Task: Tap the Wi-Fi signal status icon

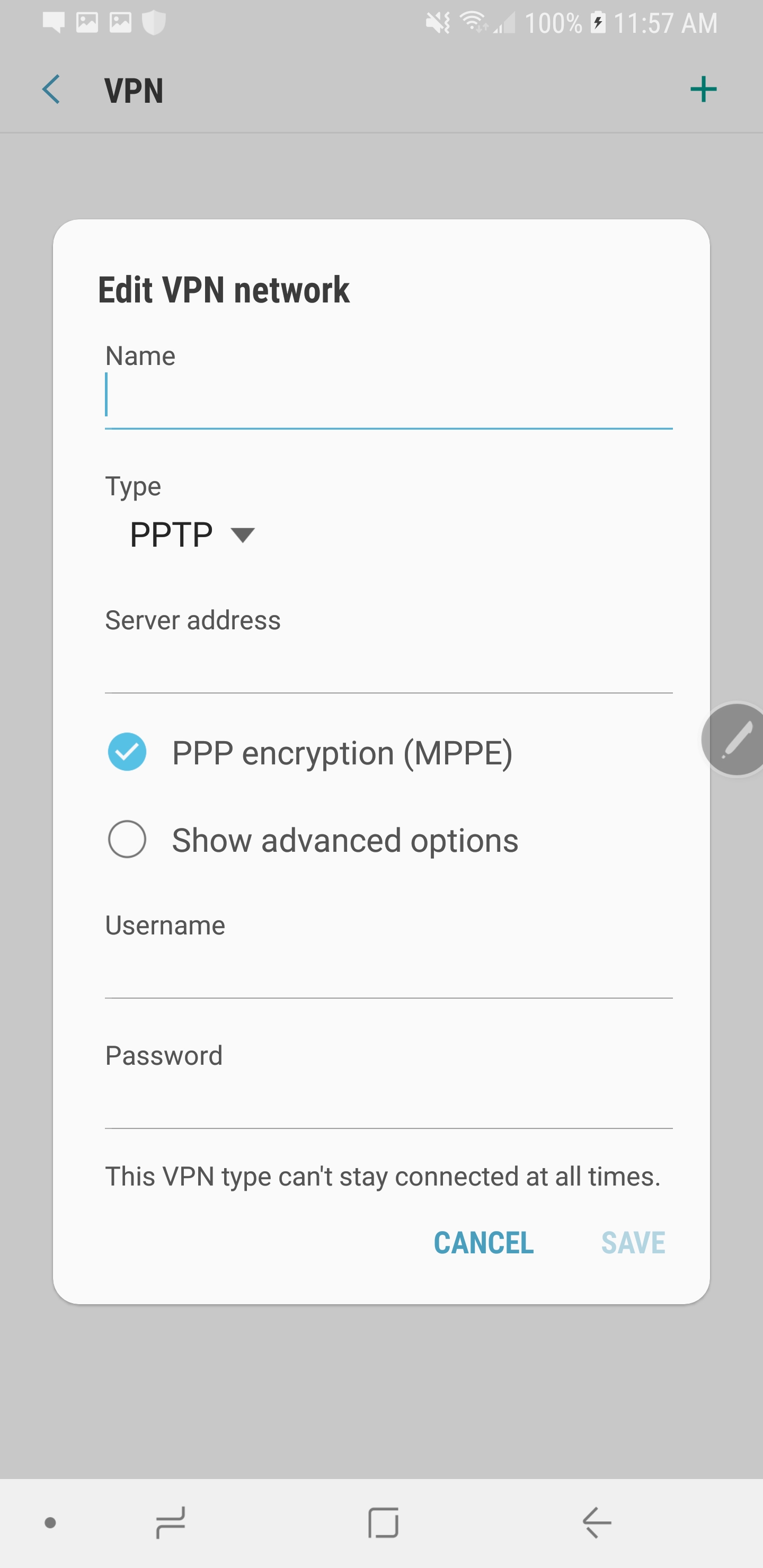Action: (473, 23)
